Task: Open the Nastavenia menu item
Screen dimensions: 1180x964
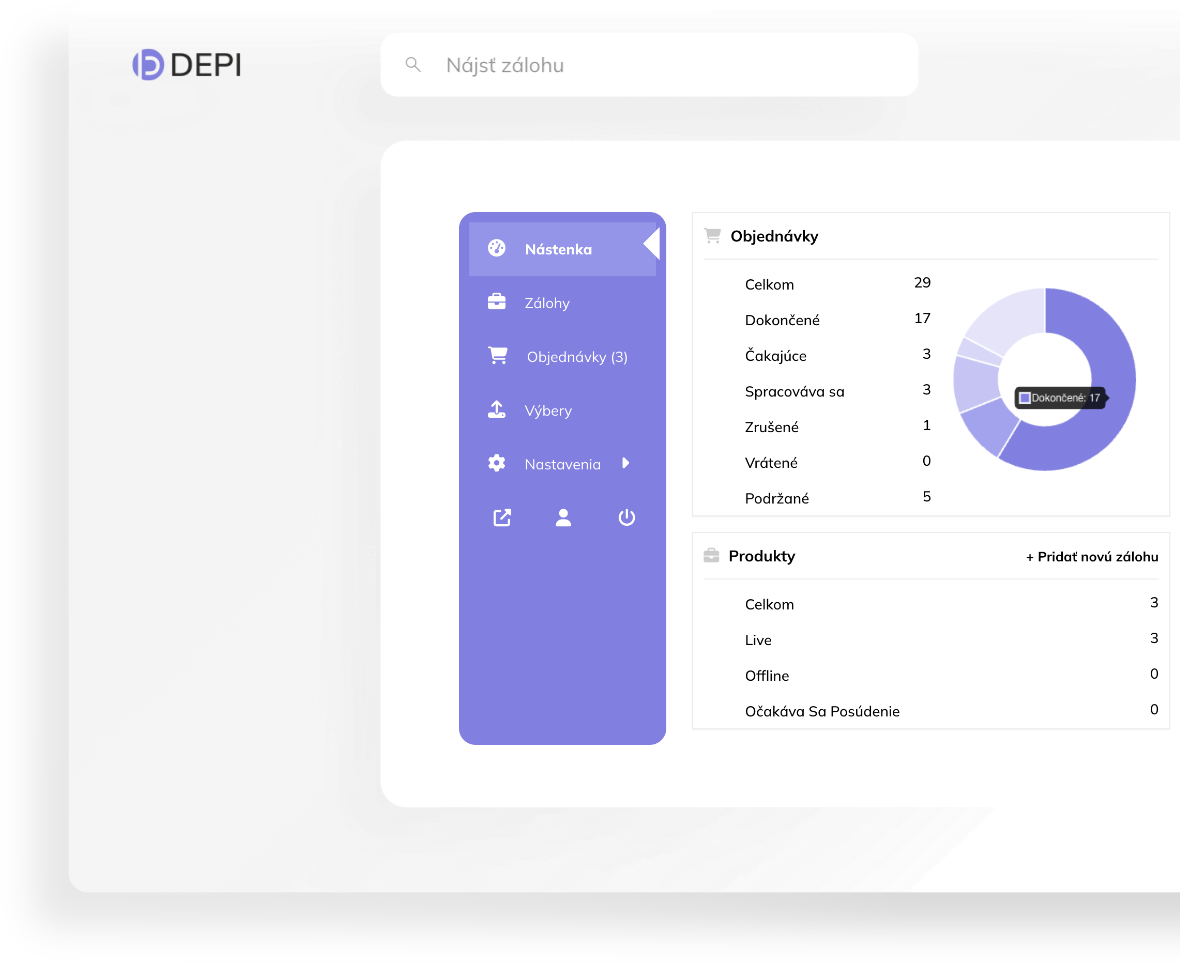Action: point(562,464)
